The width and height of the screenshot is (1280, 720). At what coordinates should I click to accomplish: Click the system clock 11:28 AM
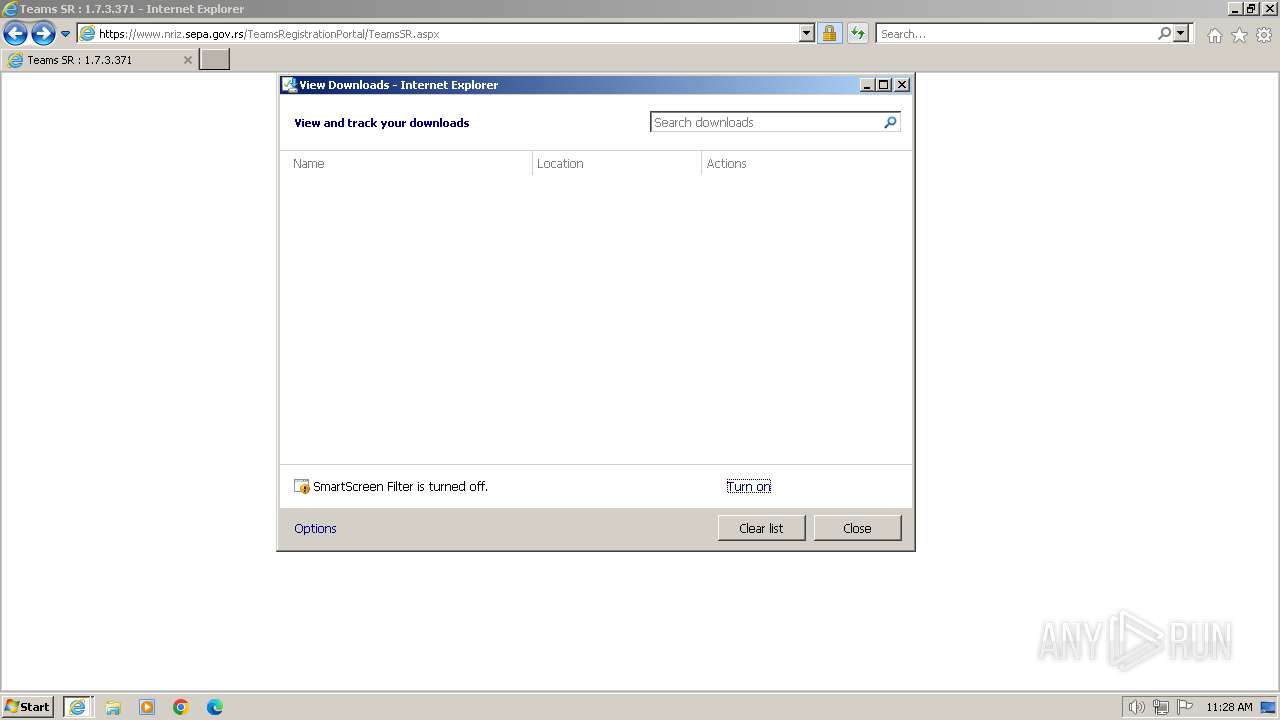pos(1229,707)
